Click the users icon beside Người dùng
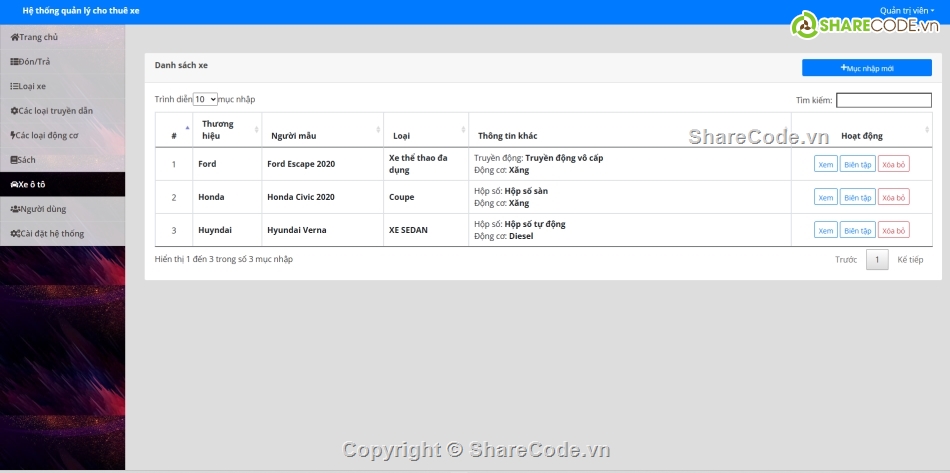Image resolution: width=950 pixels, height=473 pixels. 14,209
